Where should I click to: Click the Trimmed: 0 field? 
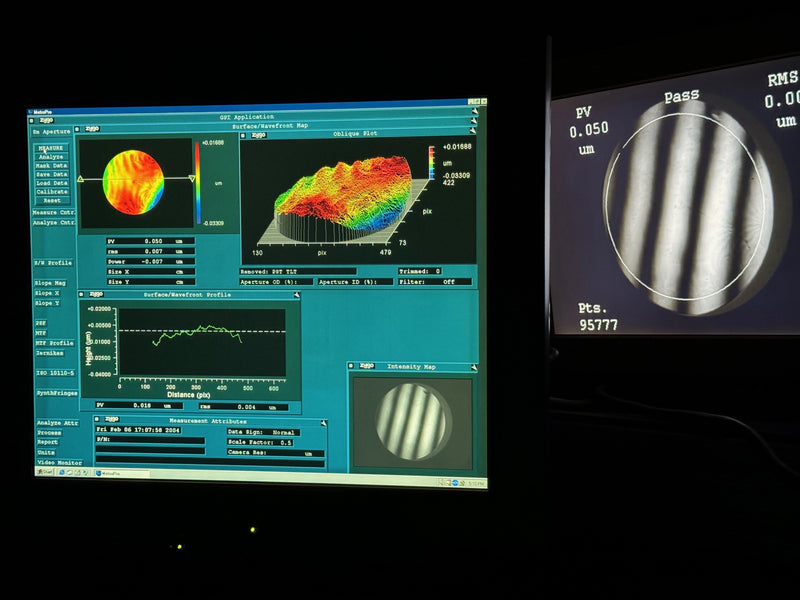click(420, 271)
